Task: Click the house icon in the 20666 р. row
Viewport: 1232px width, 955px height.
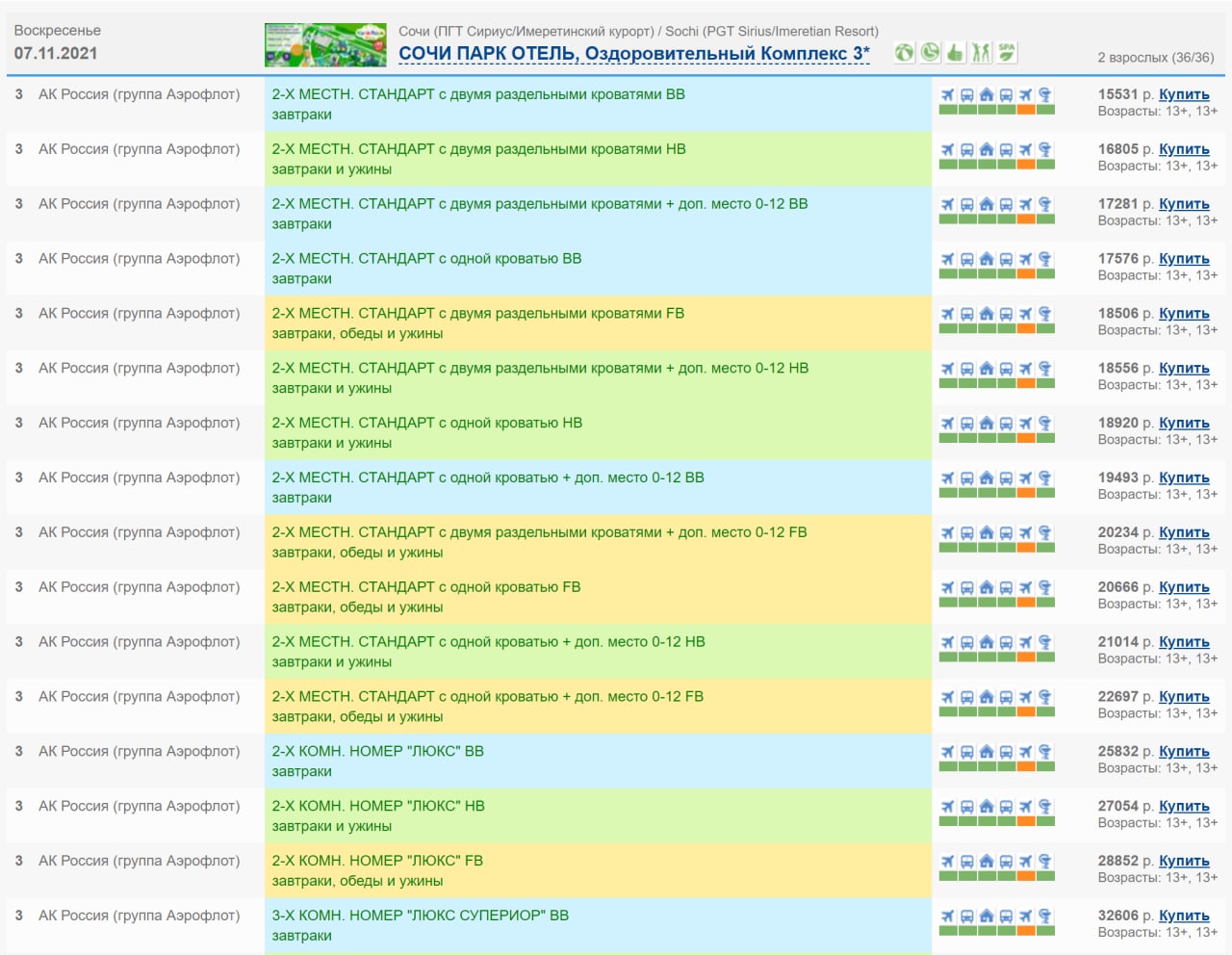Action: pyautogui.click(x=987, y=589)
